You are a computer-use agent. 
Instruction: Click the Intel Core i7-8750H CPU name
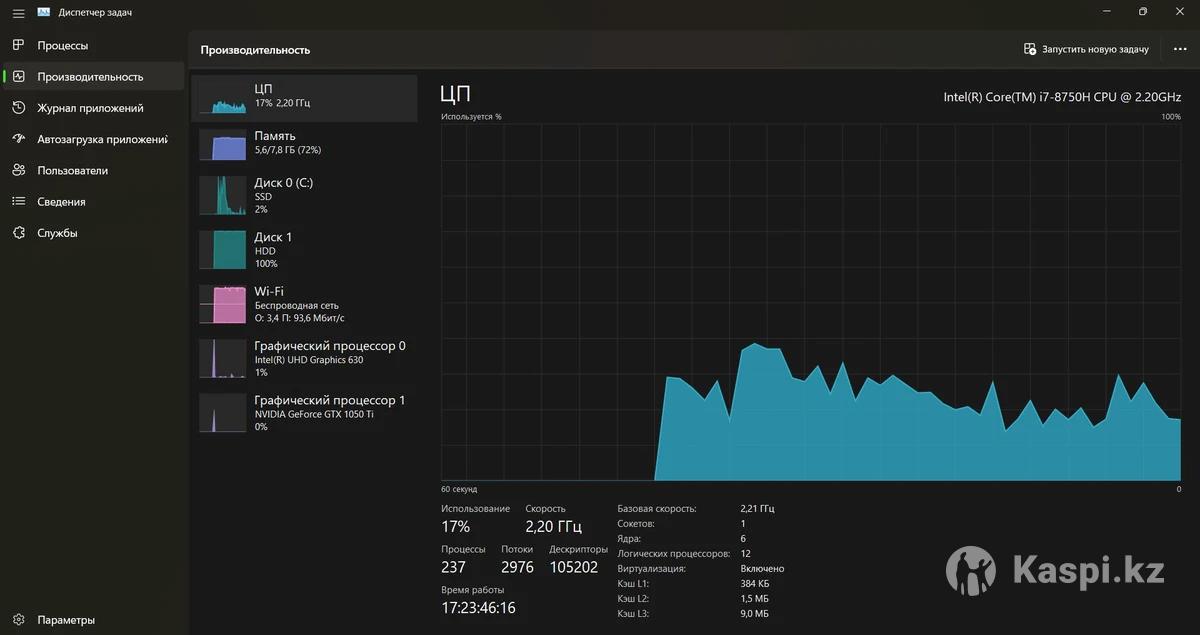click(1062, 97)
